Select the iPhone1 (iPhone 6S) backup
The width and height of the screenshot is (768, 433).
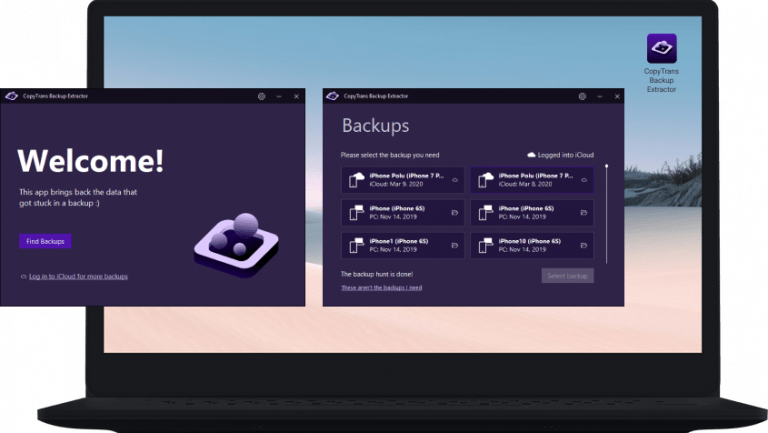click(403, 245)
